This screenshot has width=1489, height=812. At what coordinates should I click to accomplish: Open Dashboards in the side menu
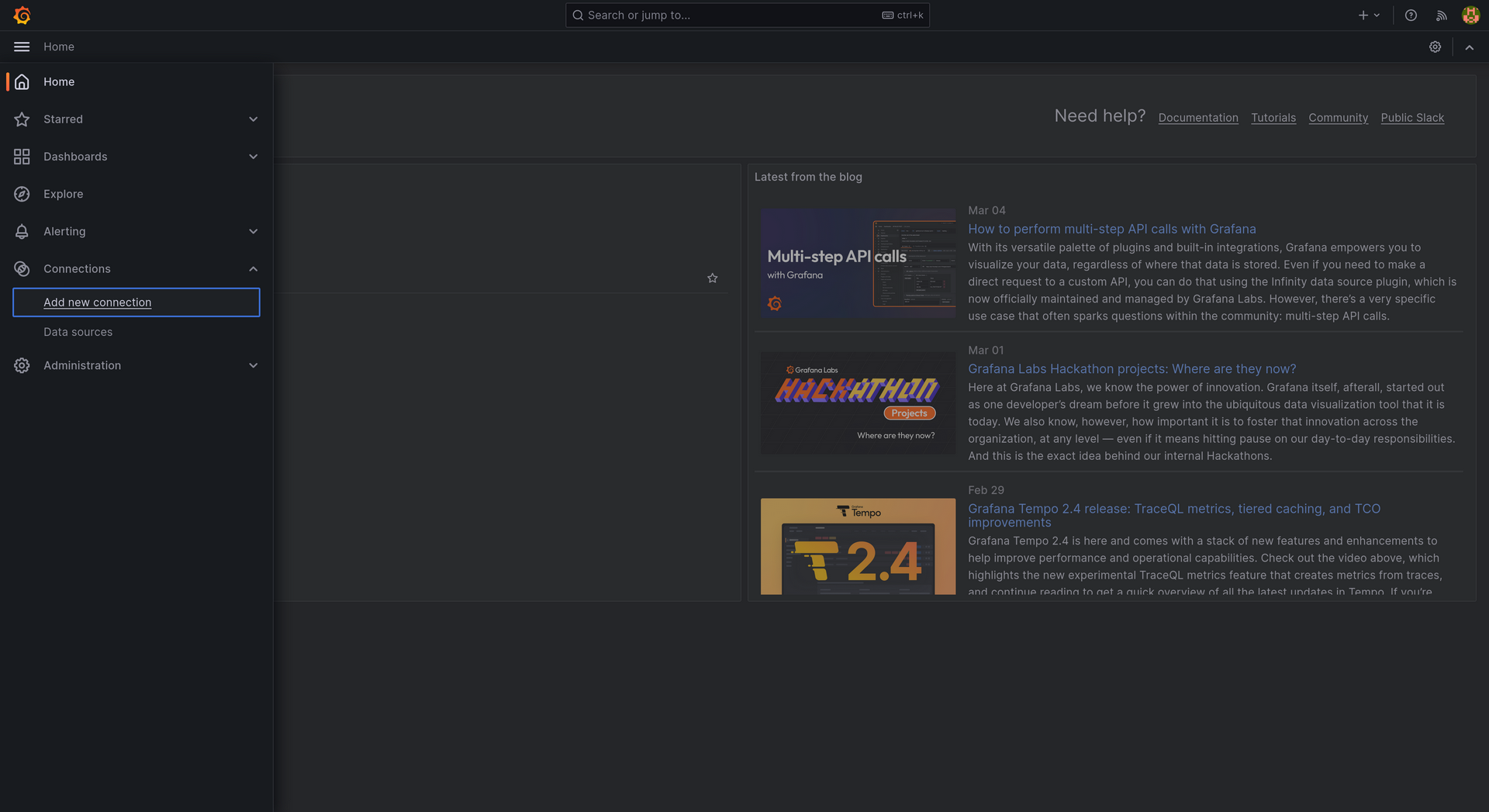tap(75, 157)
